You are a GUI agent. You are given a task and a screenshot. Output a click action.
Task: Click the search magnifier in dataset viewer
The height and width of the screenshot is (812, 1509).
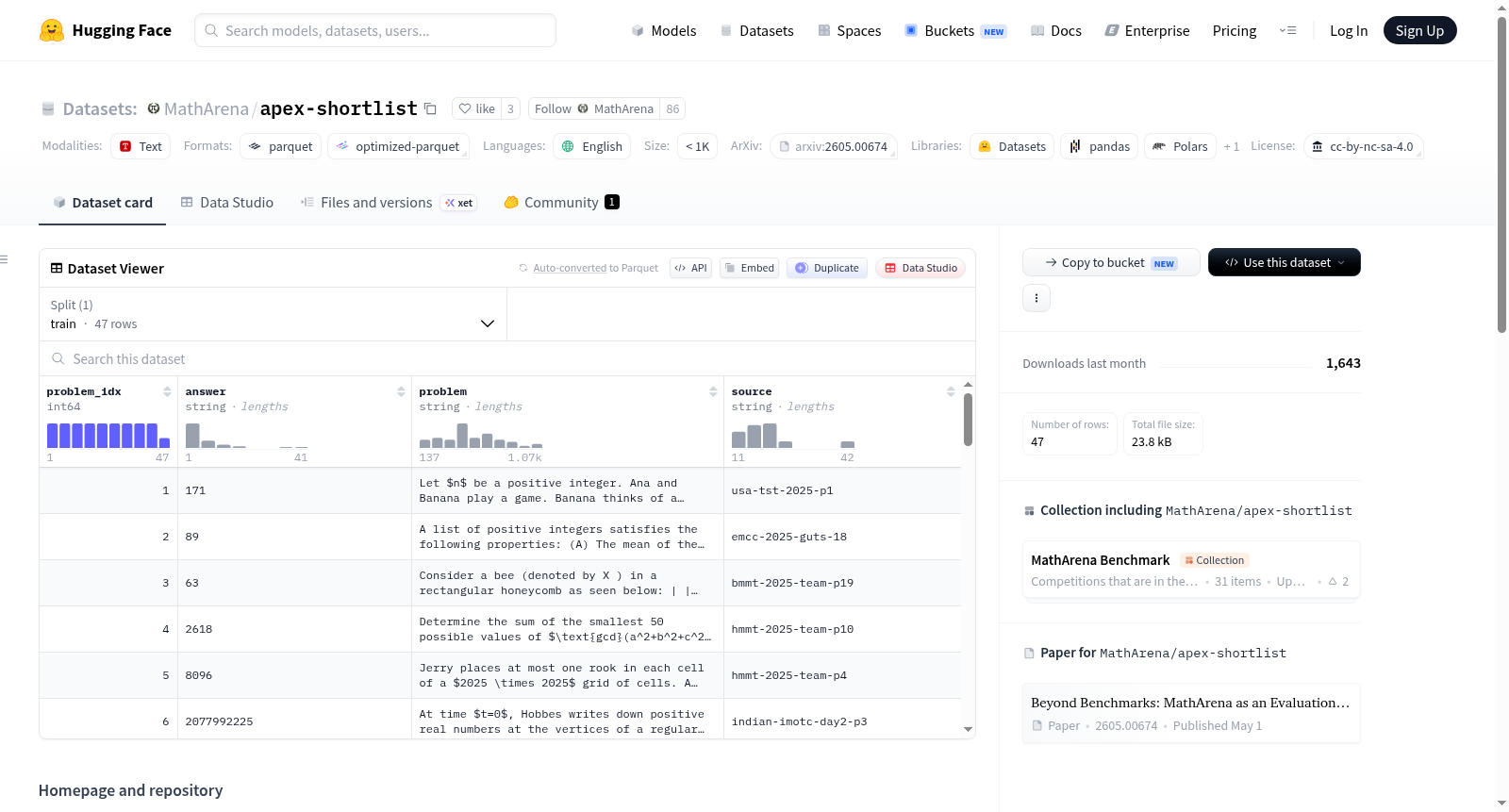coord(58,359)
